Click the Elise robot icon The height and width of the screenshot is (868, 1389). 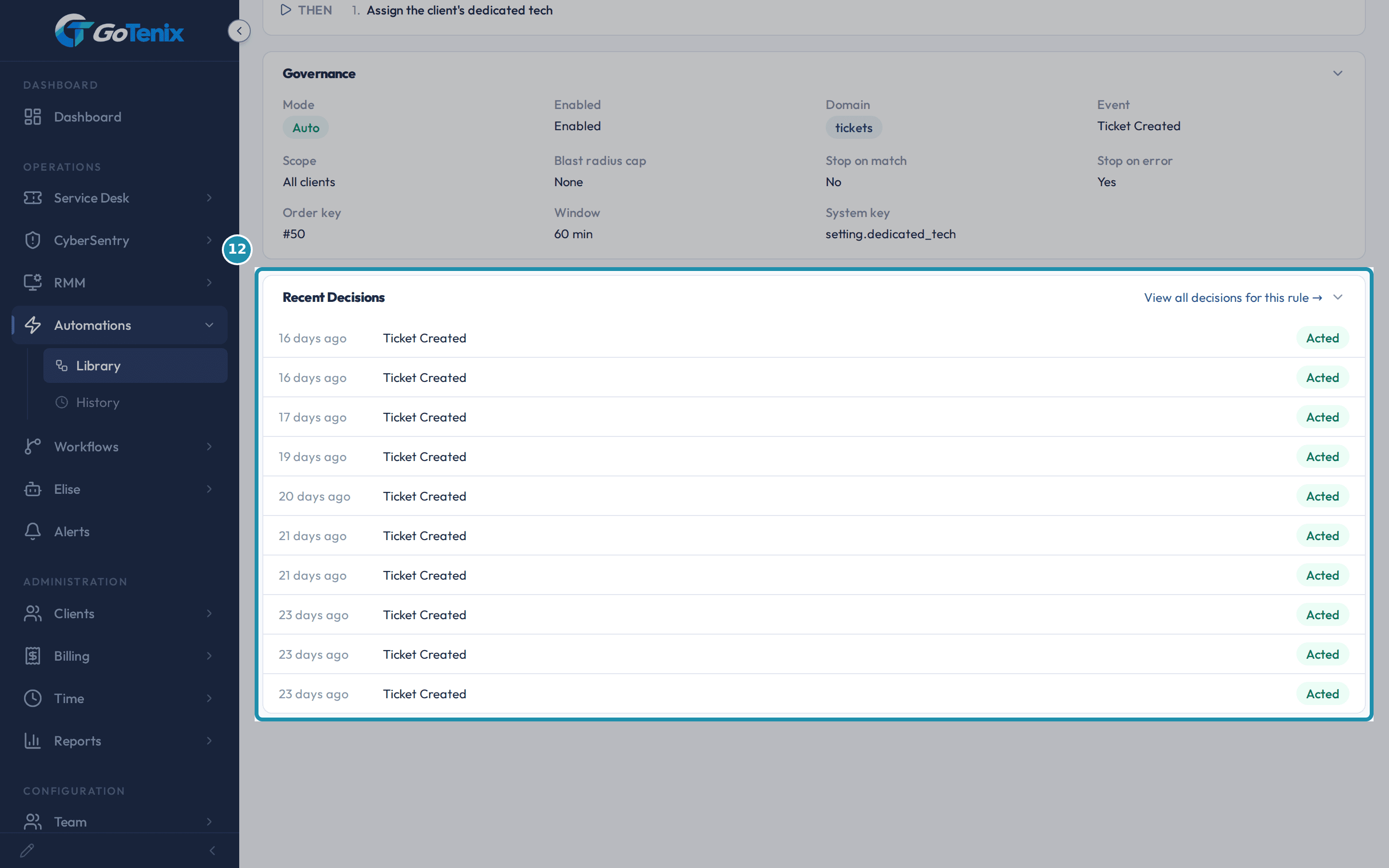click(33, 489)
